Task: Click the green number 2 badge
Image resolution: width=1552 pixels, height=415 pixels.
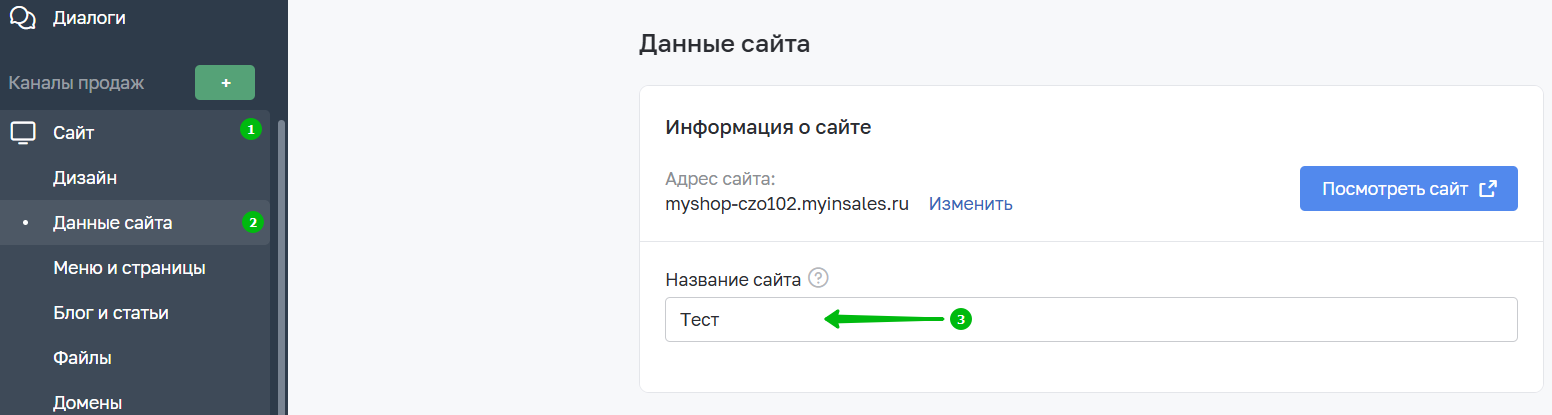Action: pos(253,222)
